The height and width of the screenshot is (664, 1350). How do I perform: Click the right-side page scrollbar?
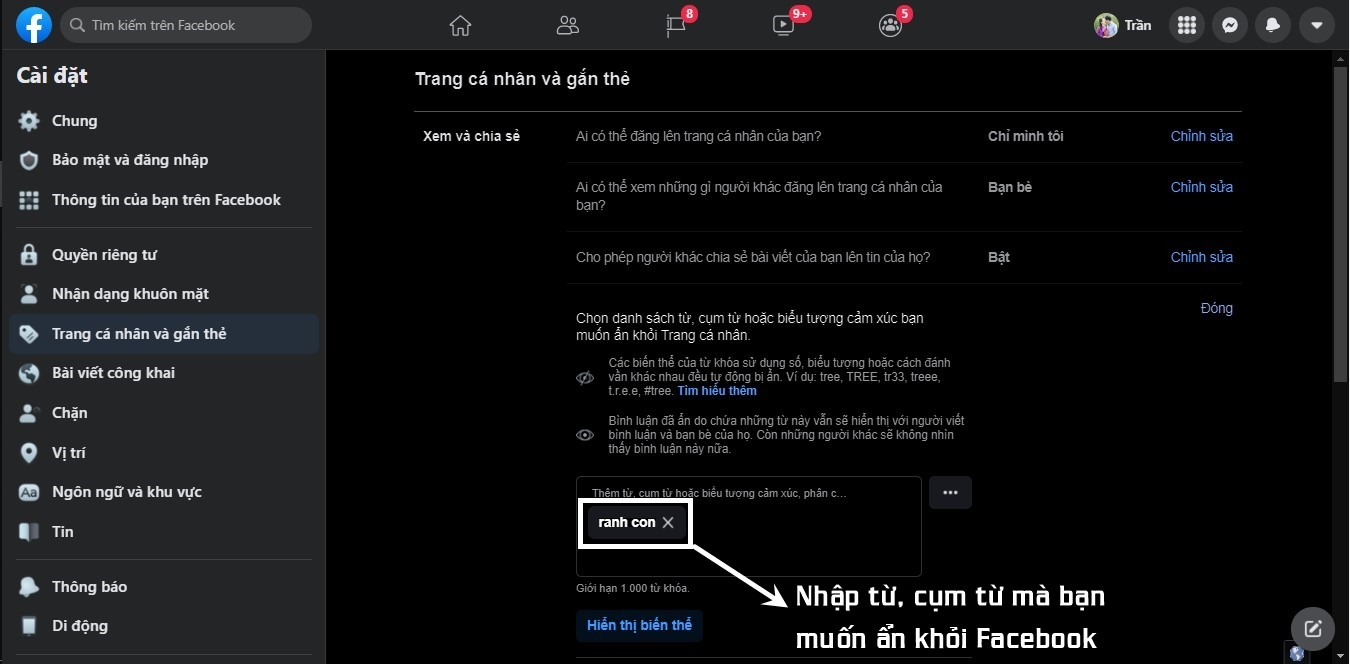coord(1340,220)
